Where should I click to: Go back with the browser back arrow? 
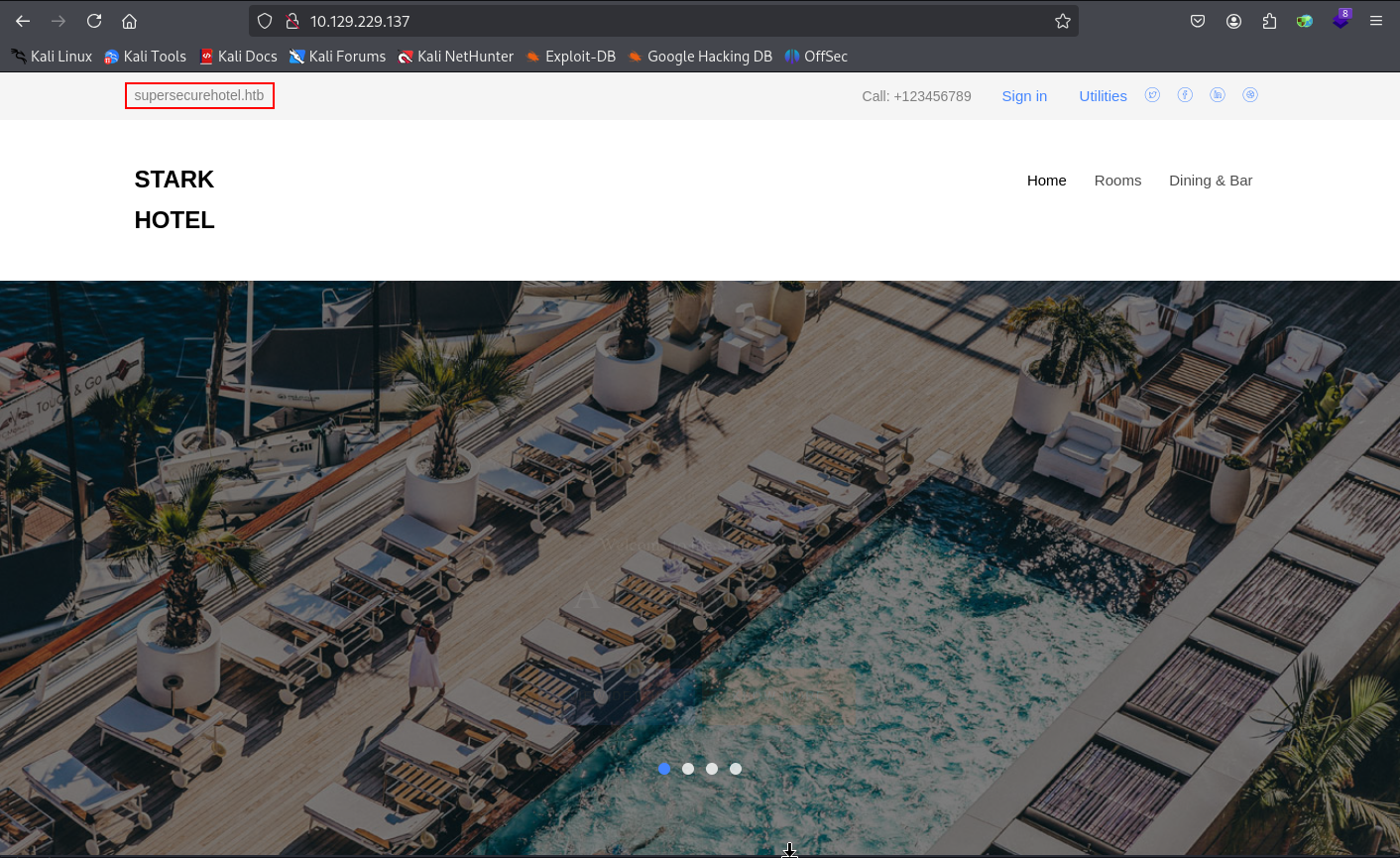(23, 21)
